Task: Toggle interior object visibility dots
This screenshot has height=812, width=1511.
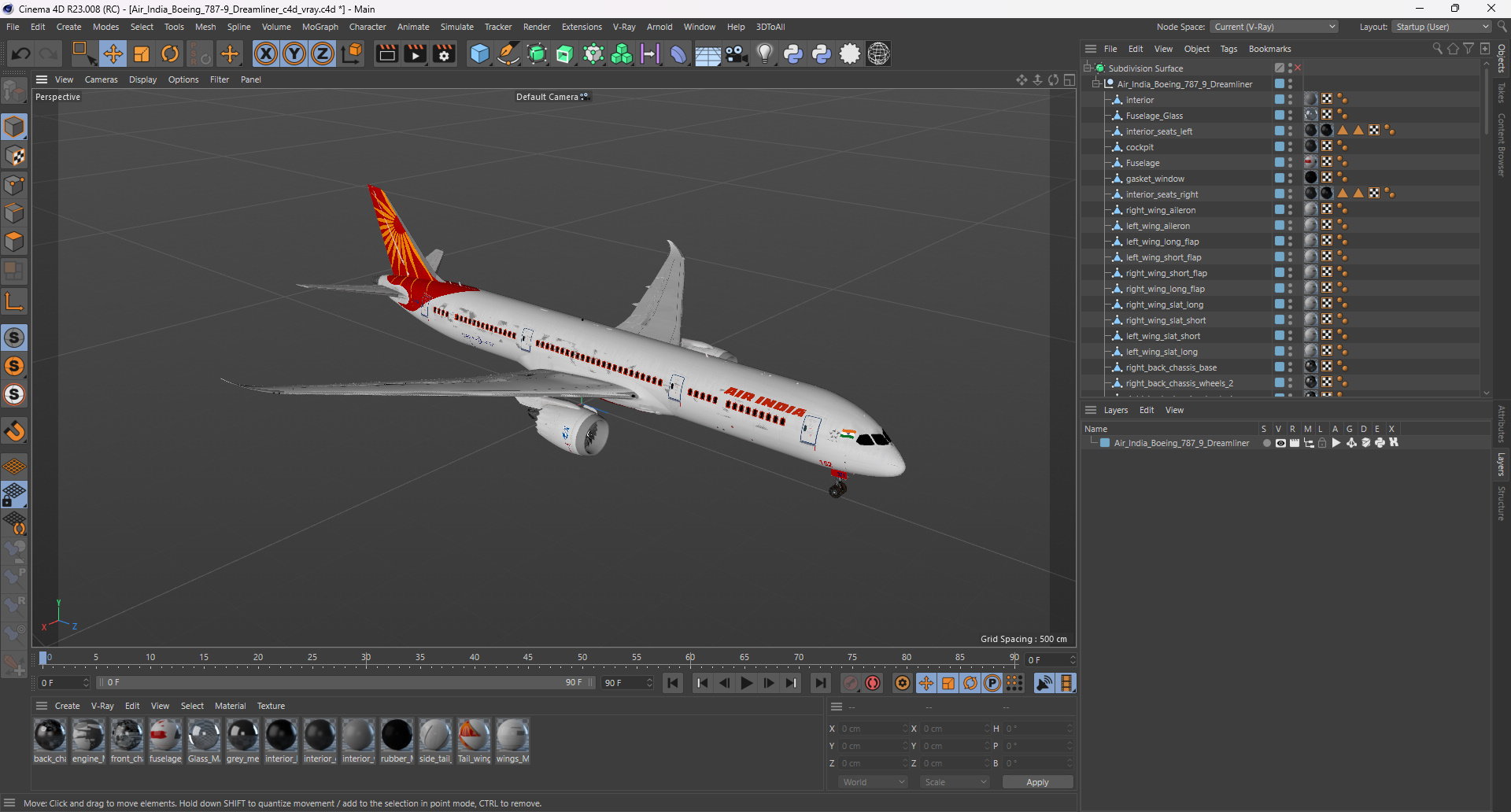Action: tap(1291, 100)
